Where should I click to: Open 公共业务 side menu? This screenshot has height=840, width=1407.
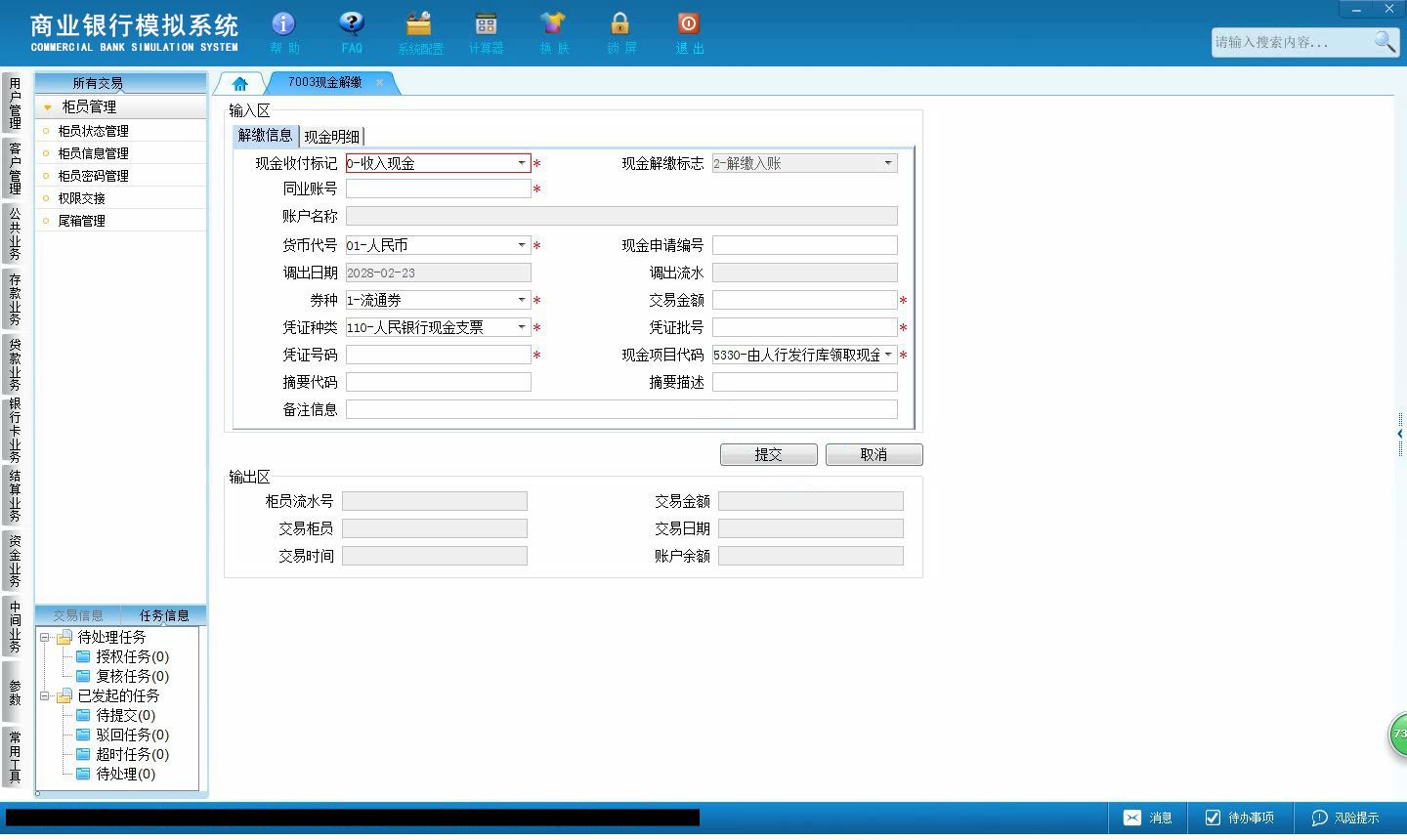[x=15, y=232]
